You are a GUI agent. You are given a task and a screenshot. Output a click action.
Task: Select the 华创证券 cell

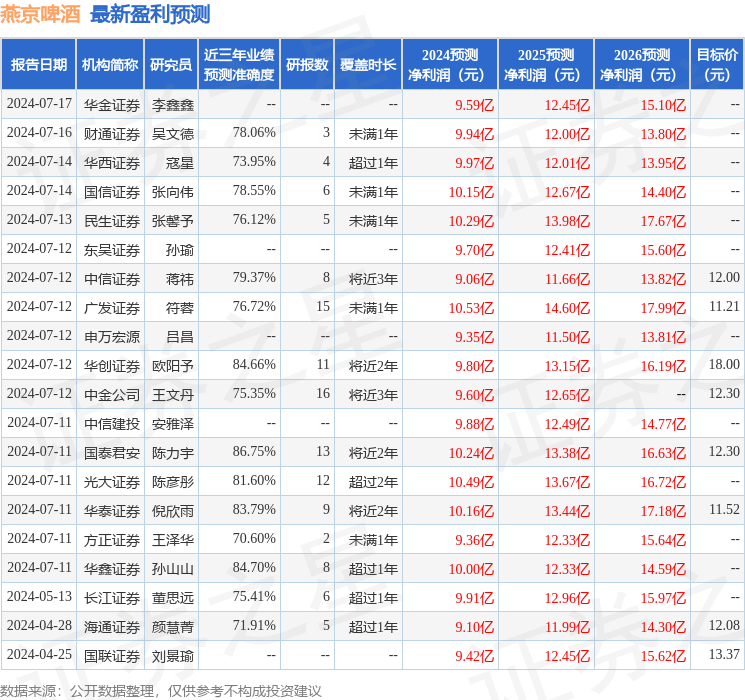(x=112, y=366)
